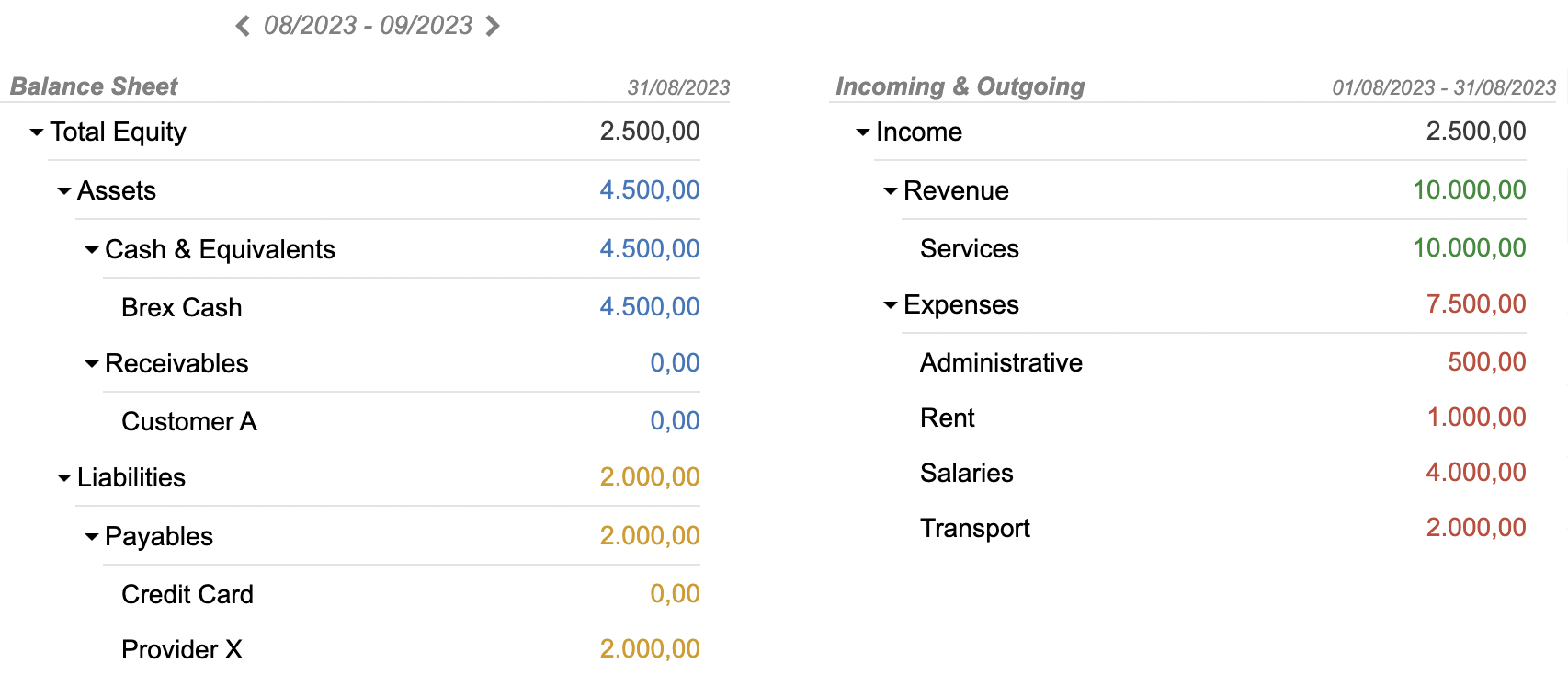The width and height of the screenshot is (1568, 675).
Task: Click the Balance Sheet heading
Action: coord(93,86)
